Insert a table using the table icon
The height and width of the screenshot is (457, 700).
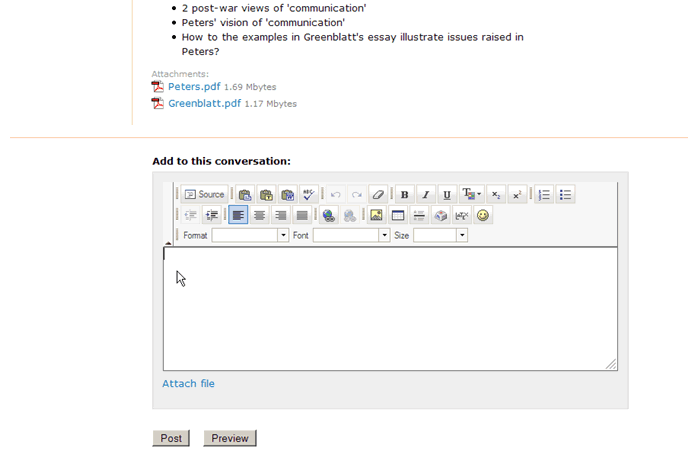397,215
